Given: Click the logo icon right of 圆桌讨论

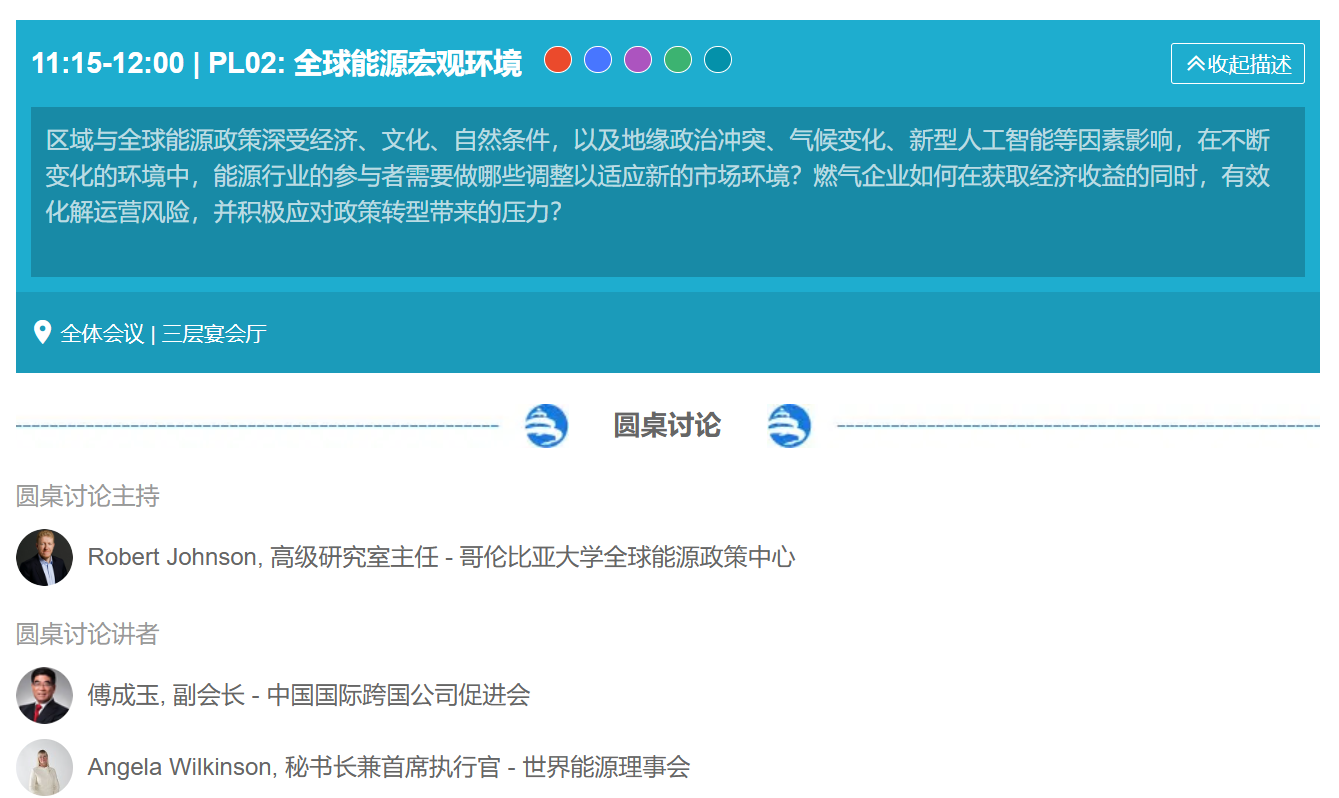Looking at the screenshot, I should pos(789,426).
